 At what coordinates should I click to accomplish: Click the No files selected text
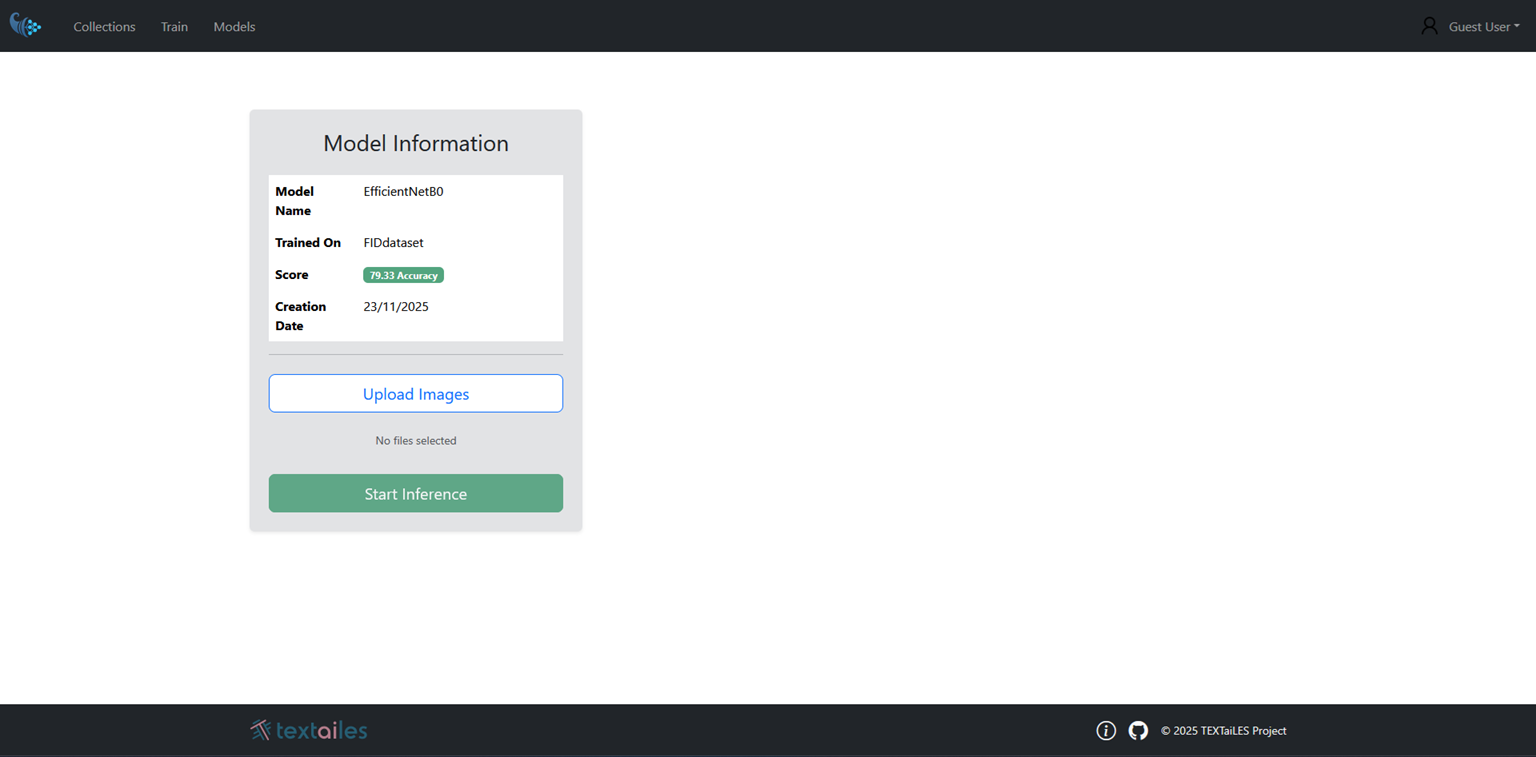pos(416,441)
